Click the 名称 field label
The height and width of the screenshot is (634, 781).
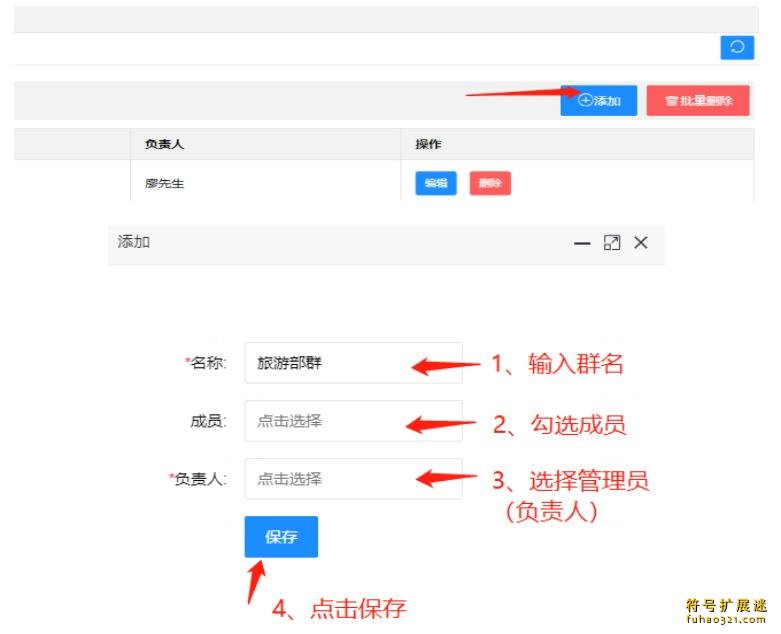tap(208, 363)
